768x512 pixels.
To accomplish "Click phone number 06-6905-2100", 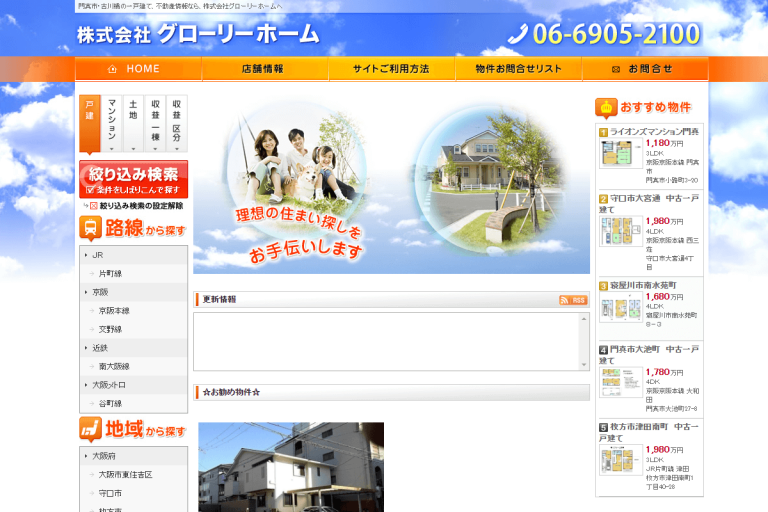I will click(617, 34).
